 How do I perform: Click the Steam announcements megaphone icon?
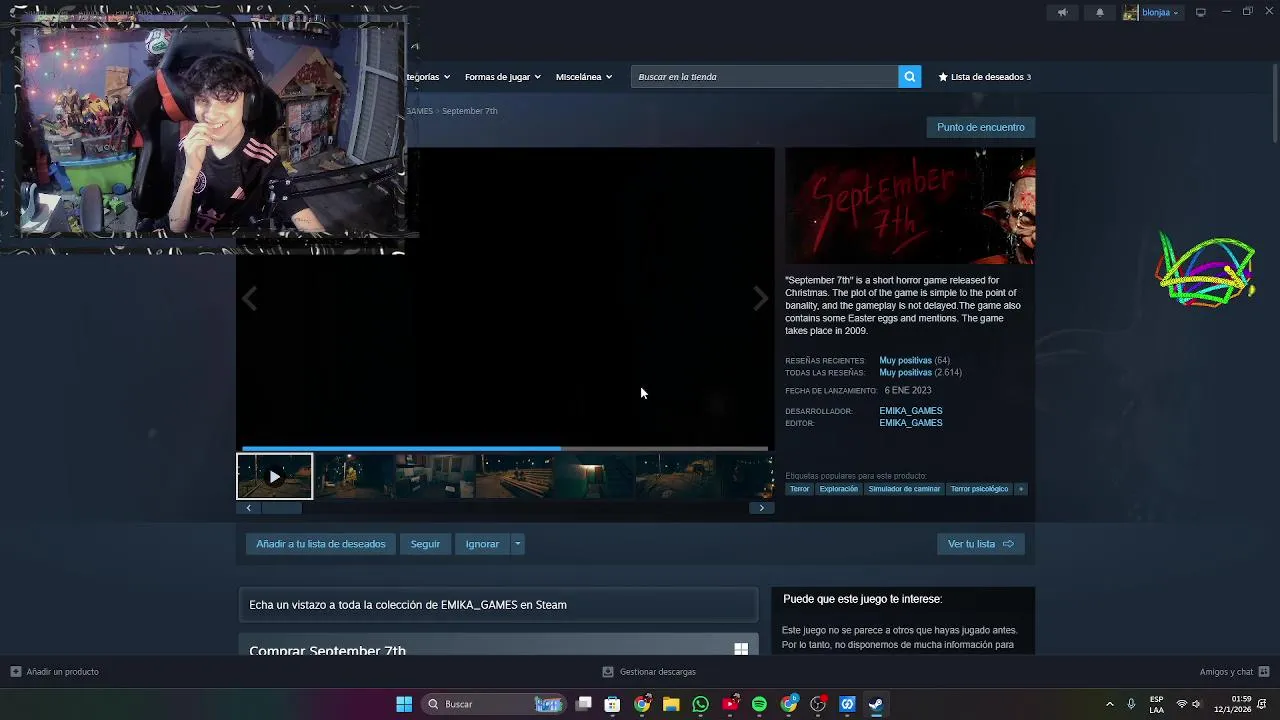coord(1062,12)
